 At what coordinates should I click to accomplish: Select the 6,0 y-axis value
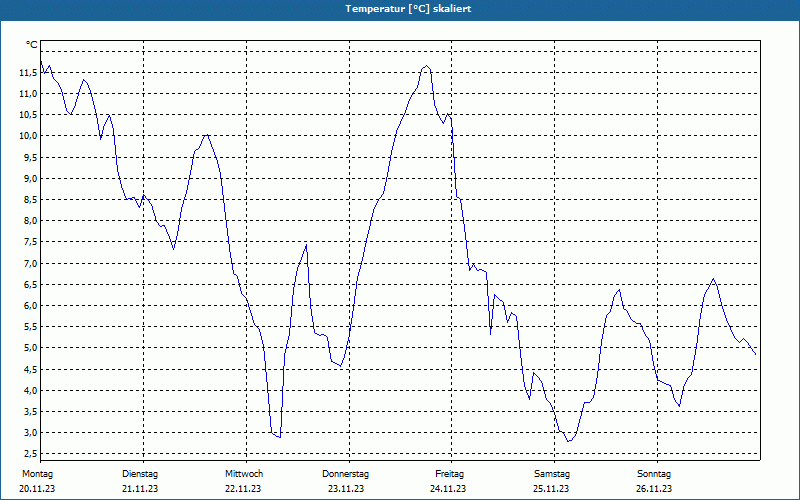point(30,306)
